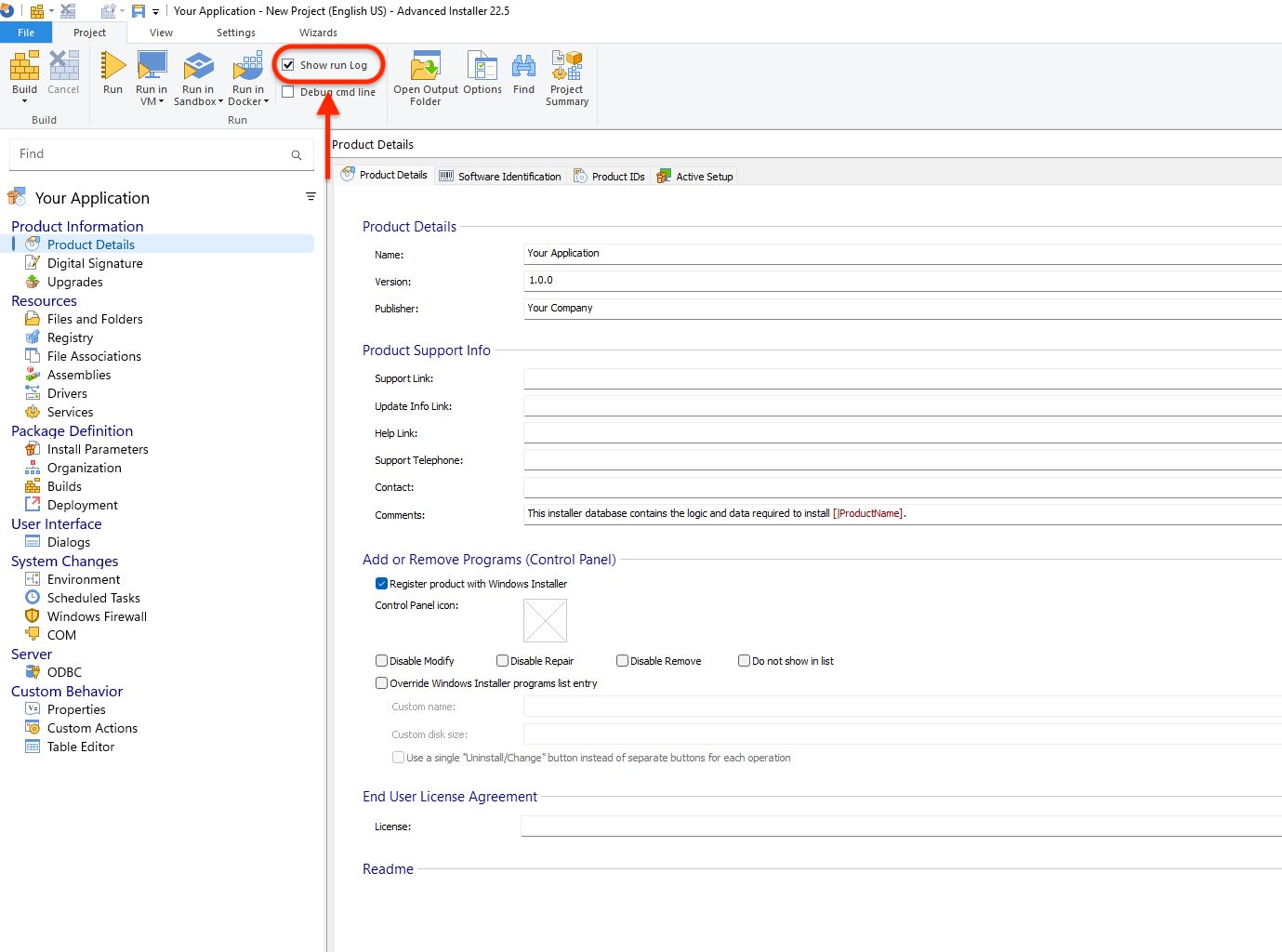1282x952 pixels.
Task: Open the Custom Actions page
Action: click(92, 728)
